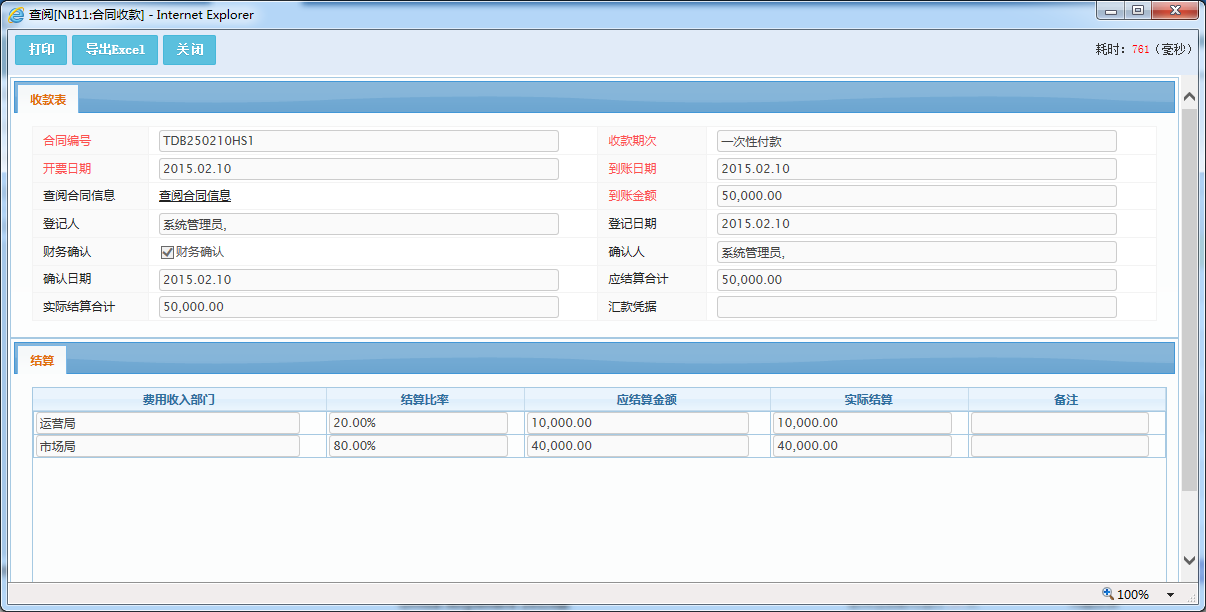Click the scrollbar up arrow
This screenshot has width=1206, height=612.
[1189, 97]
